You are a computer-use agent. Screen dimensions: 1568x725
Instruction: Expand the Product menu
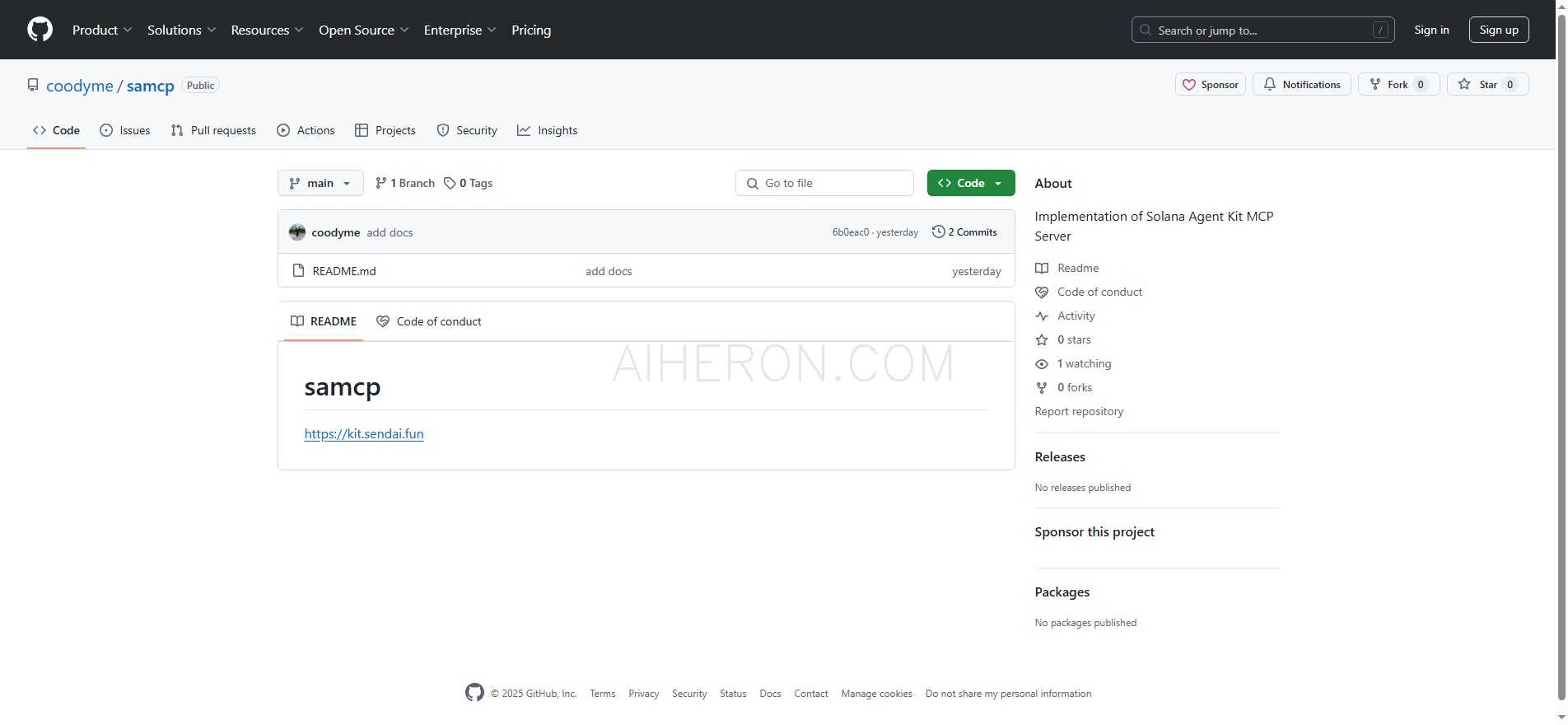coord(102,30)
